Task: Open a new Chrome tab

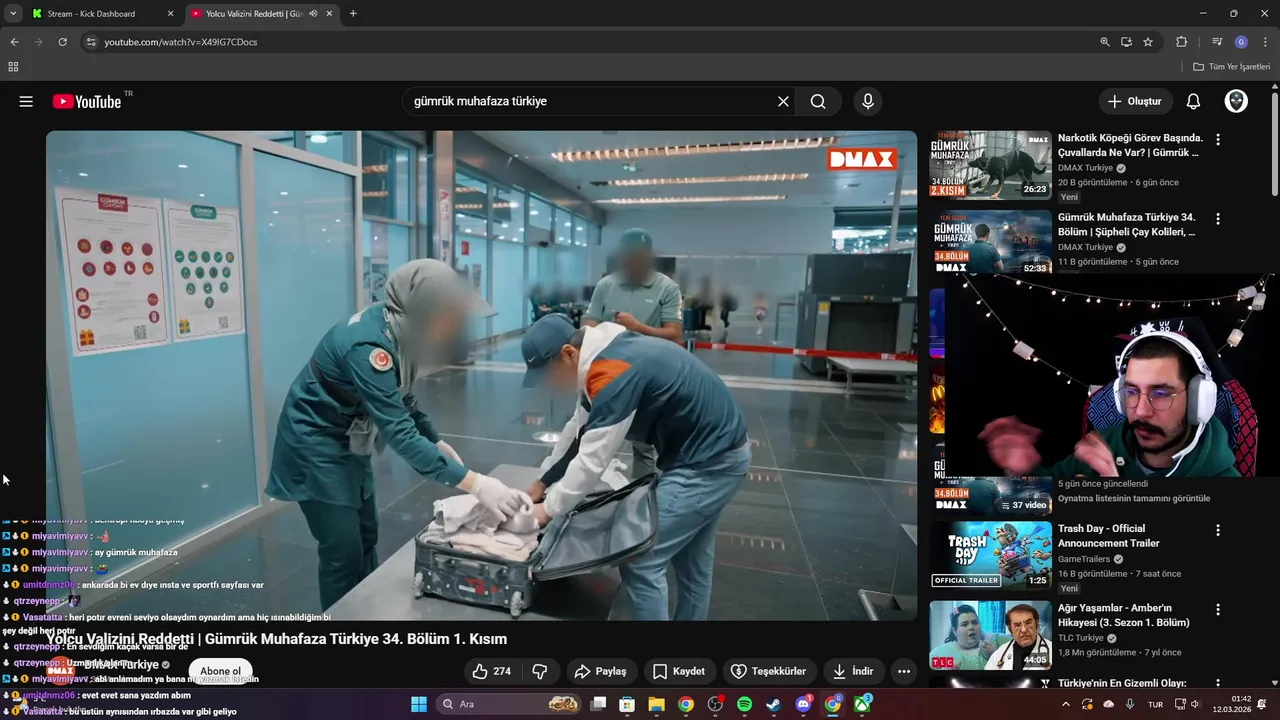Action: [x=353, y=14]
